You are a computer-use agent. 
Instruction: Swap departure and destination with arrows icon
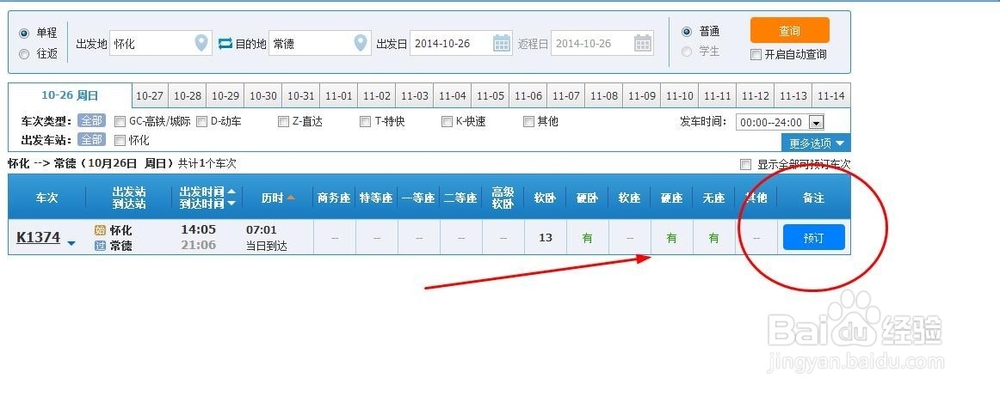pyautogui.click(x=225, y=43)
